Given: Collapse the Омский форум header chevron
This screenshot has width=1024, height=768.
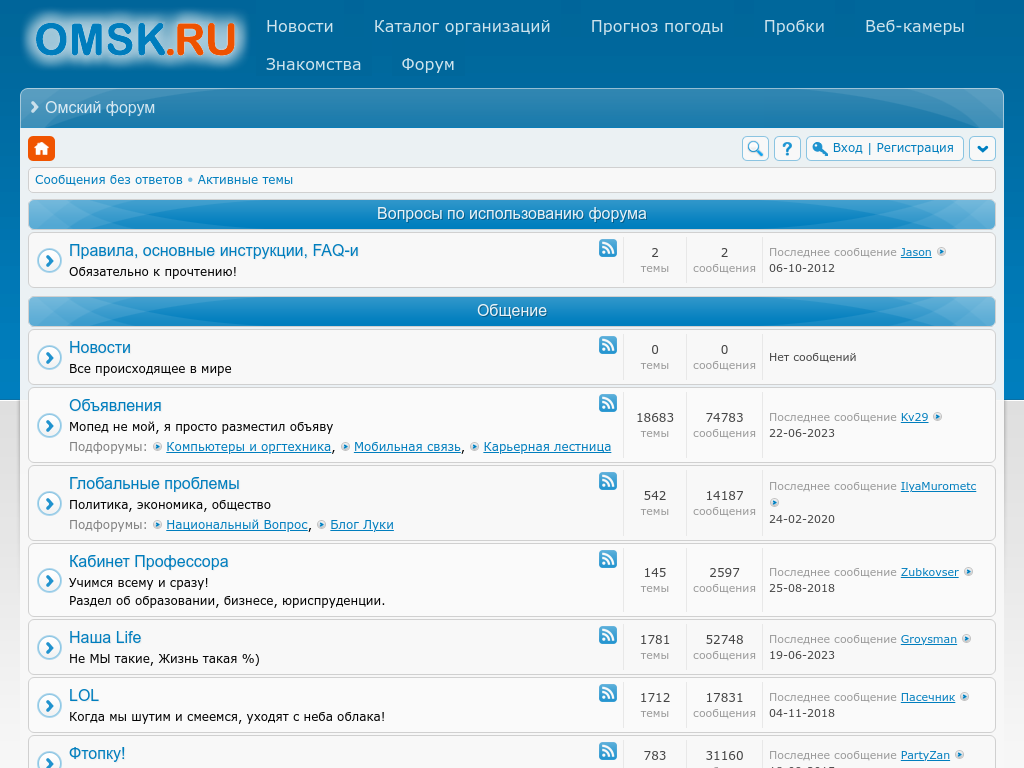Looking at the screenshot, I should 35,107.
